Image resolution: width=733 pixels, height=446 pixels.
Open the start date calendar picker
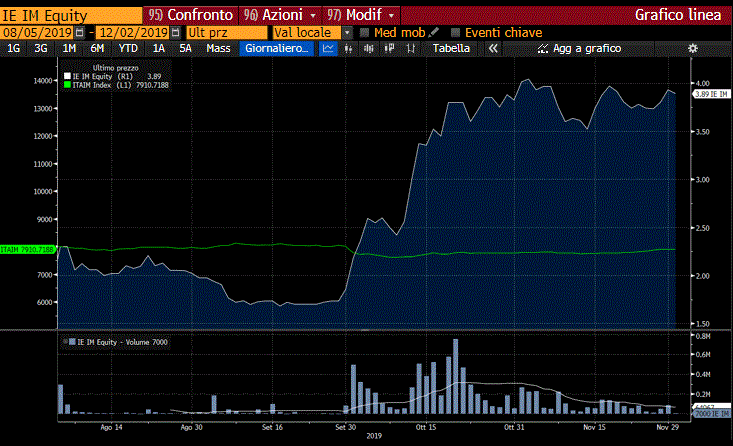80,33
